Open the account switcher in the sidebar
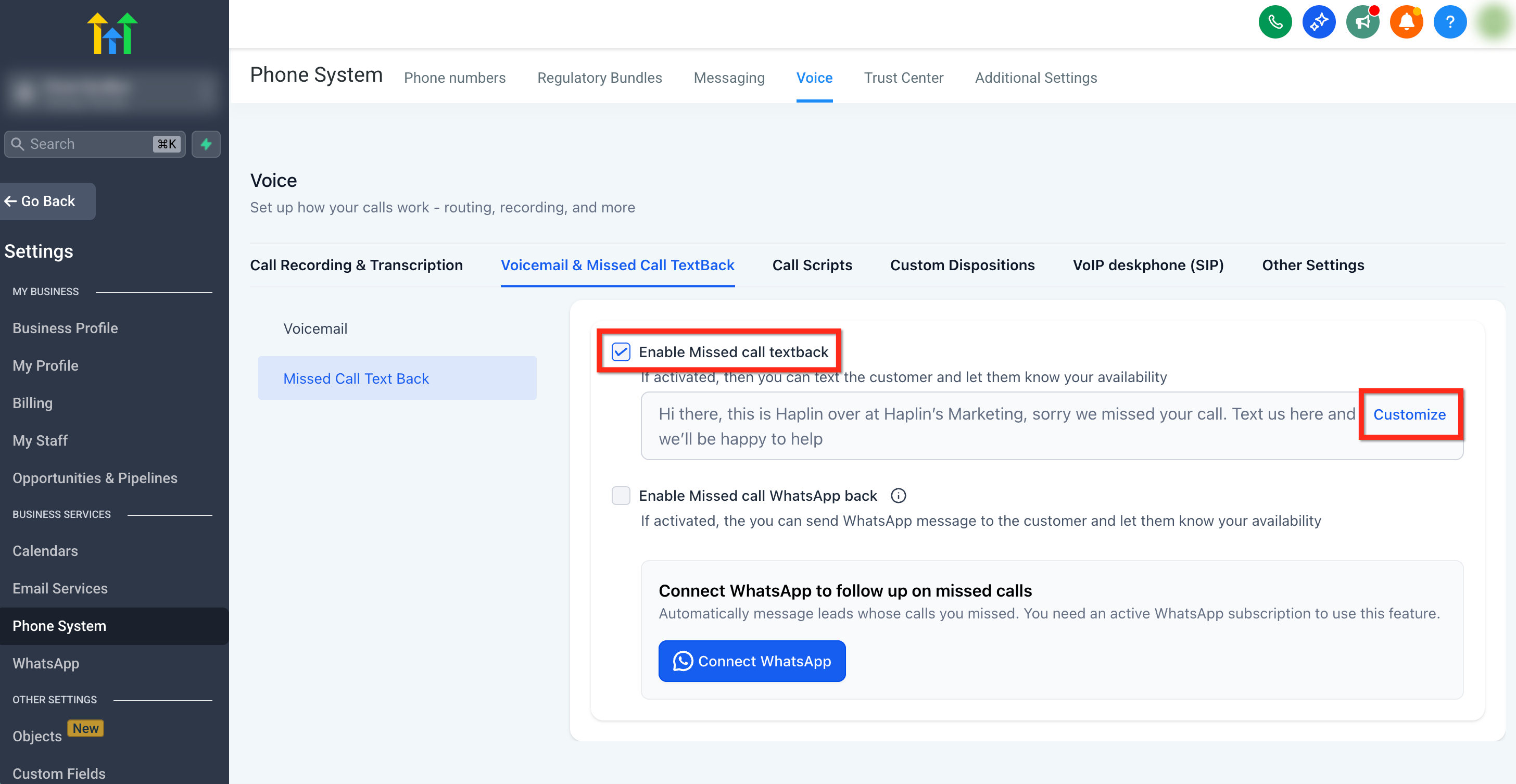Viewport: 1516px width, 784px height. click(112, 91)
